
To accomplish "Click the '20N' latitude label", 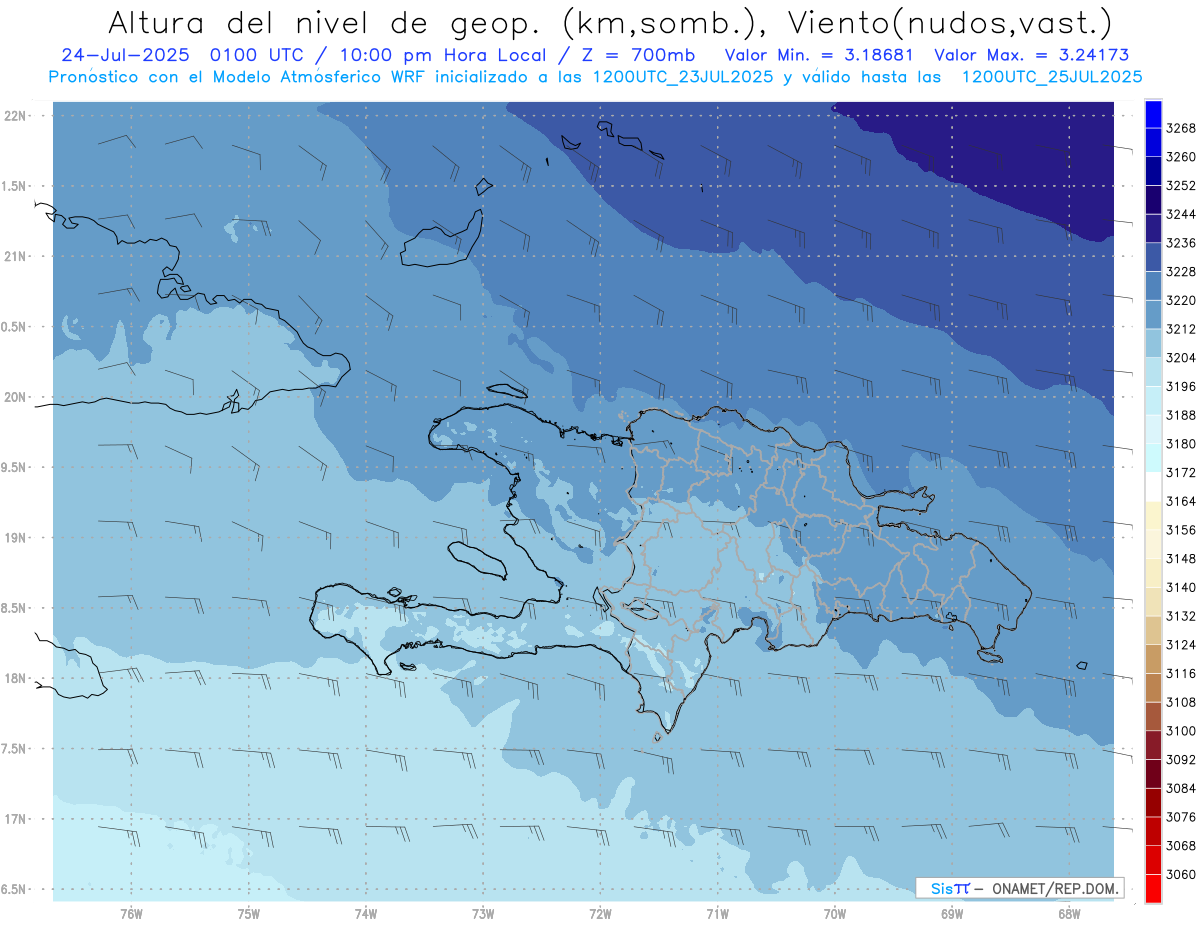I will click(x=17, y=397).
